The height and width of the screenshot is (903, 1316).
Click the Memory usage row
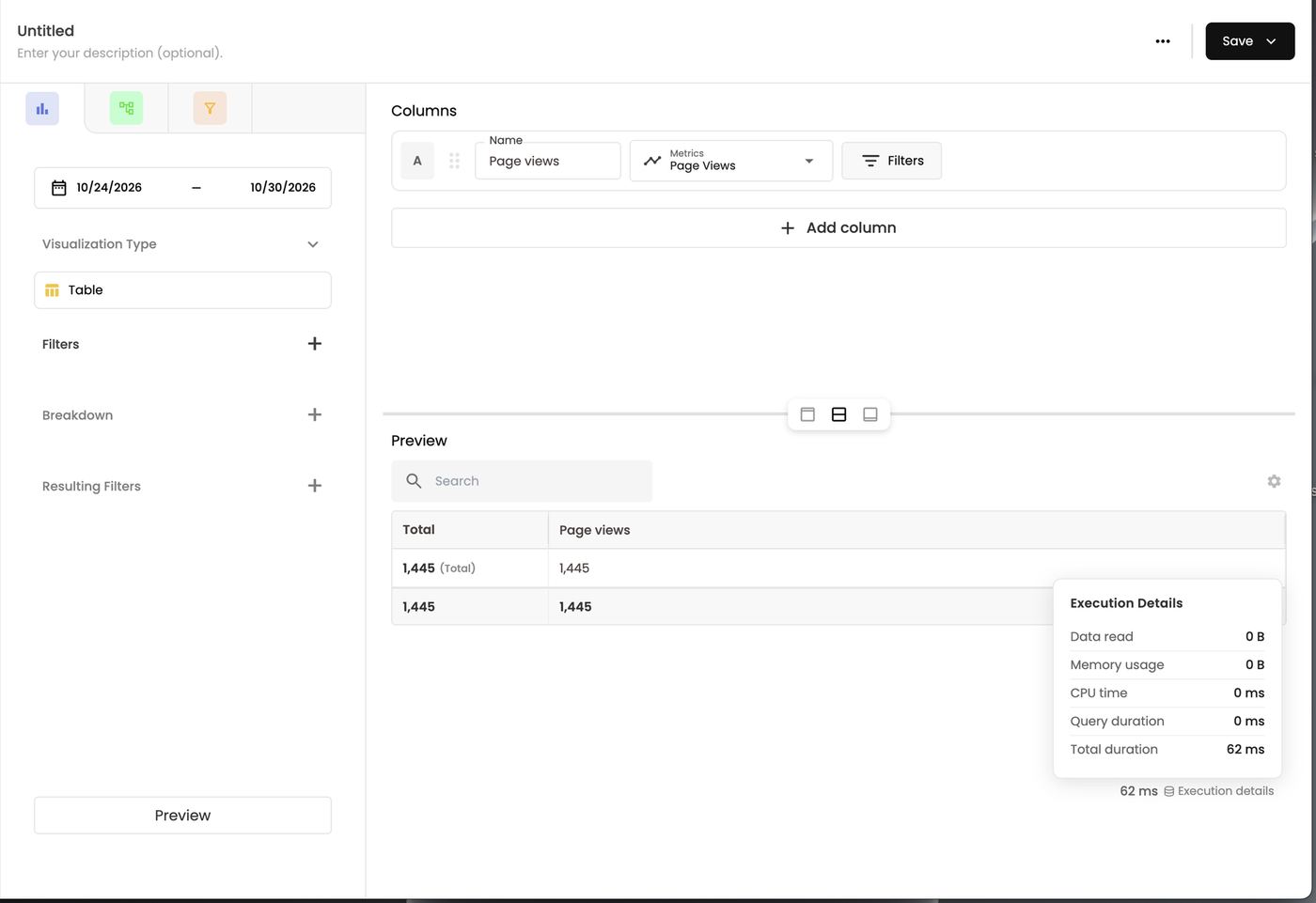pyautogui.click(x=1167, y=665)
